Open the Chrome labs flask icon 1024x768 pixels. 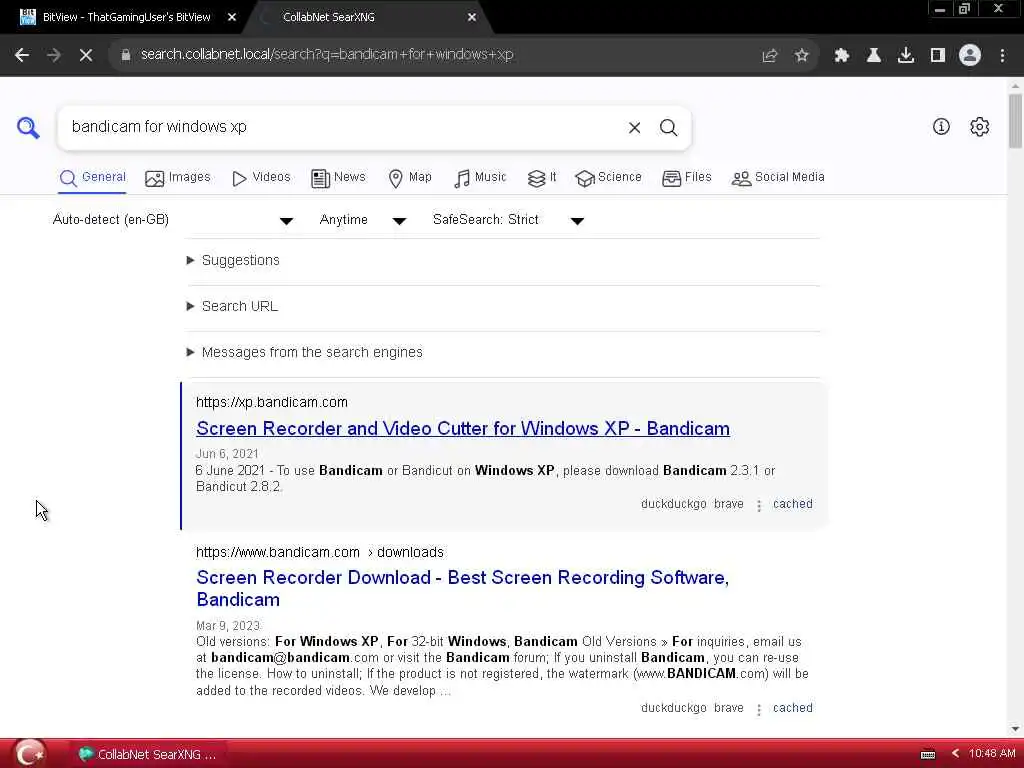point(874,56)
